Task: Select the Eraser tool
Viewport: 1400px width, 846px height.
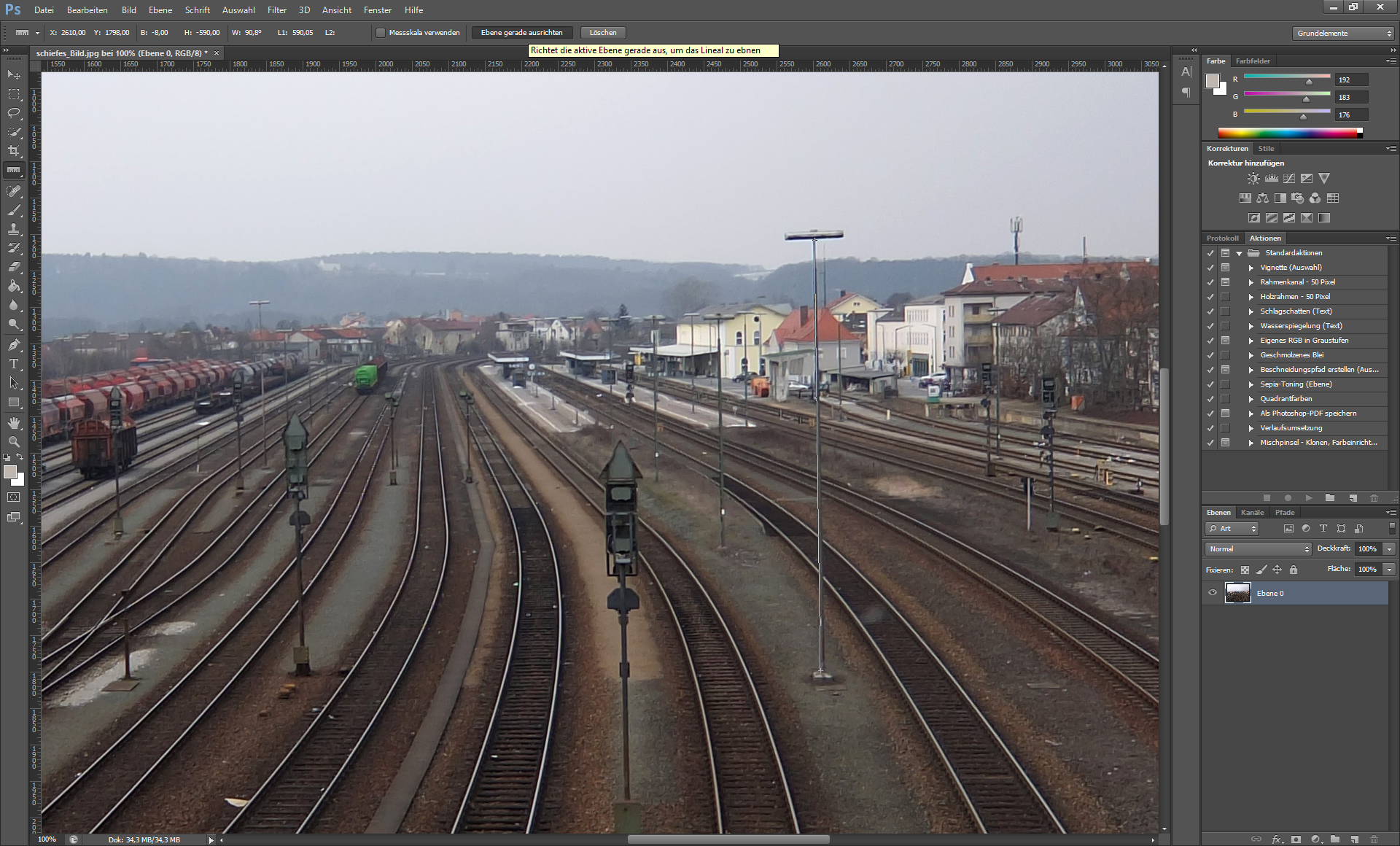Action: [14, 267]
